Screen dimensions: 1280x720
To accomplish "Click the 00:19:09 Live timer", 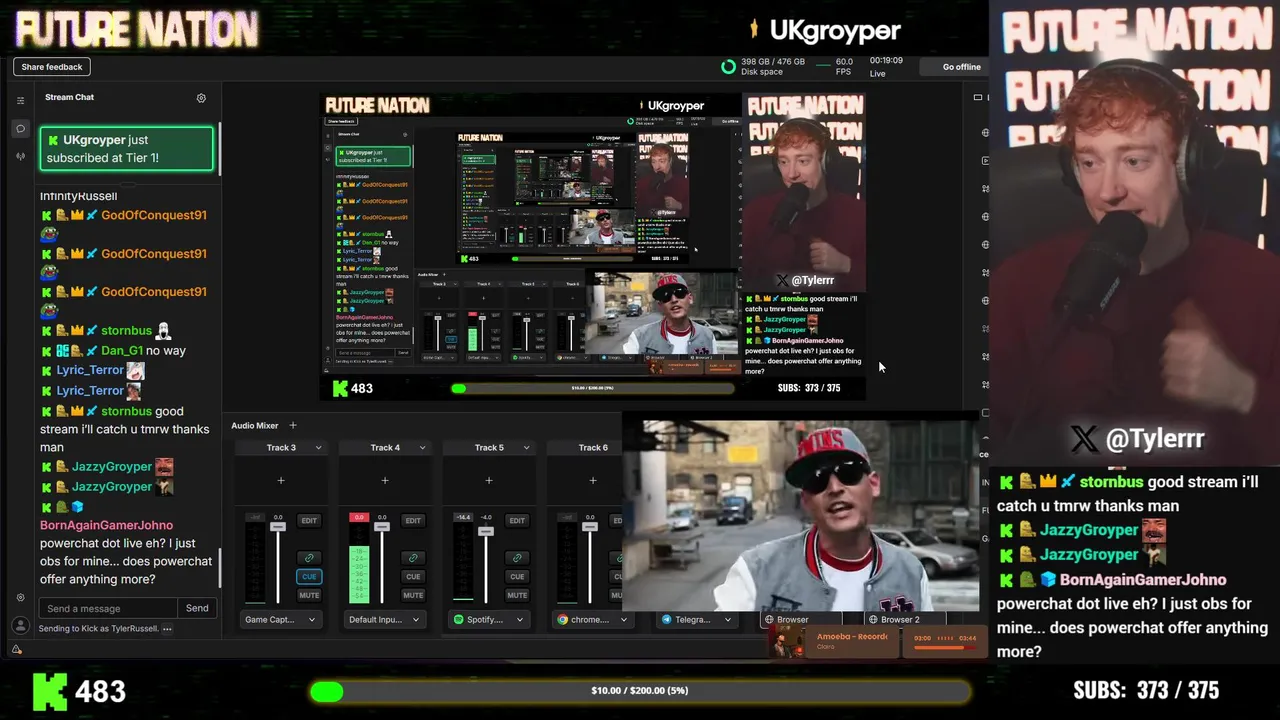I will click(x=886, y=67).
